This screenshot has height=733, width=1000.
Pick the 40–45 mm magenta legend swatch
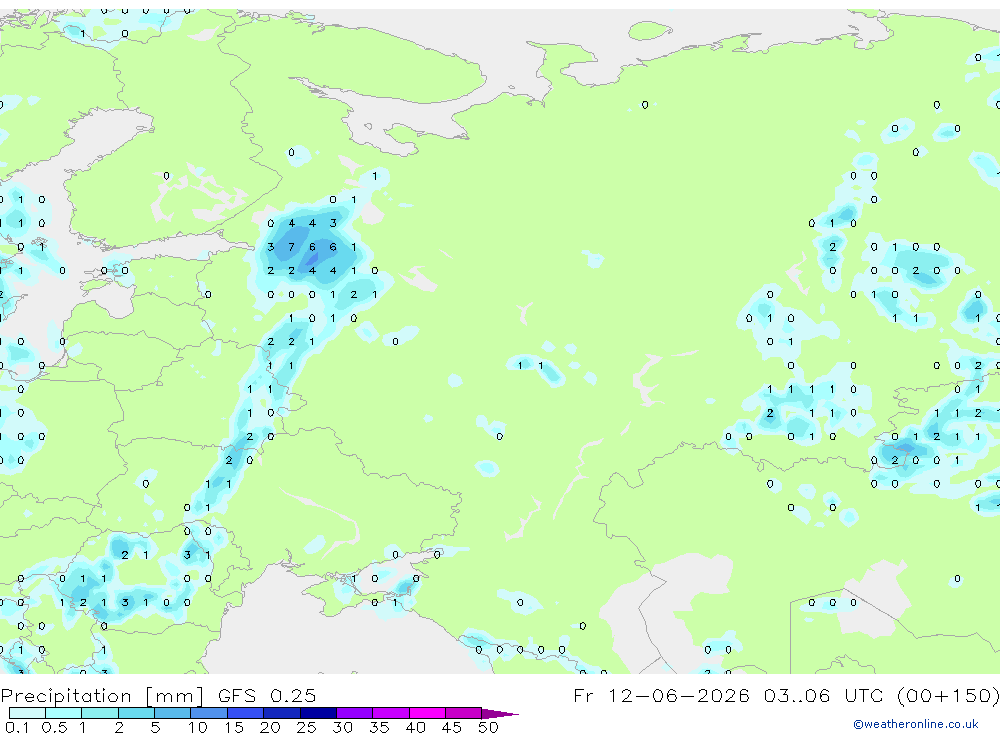[427, 713]
